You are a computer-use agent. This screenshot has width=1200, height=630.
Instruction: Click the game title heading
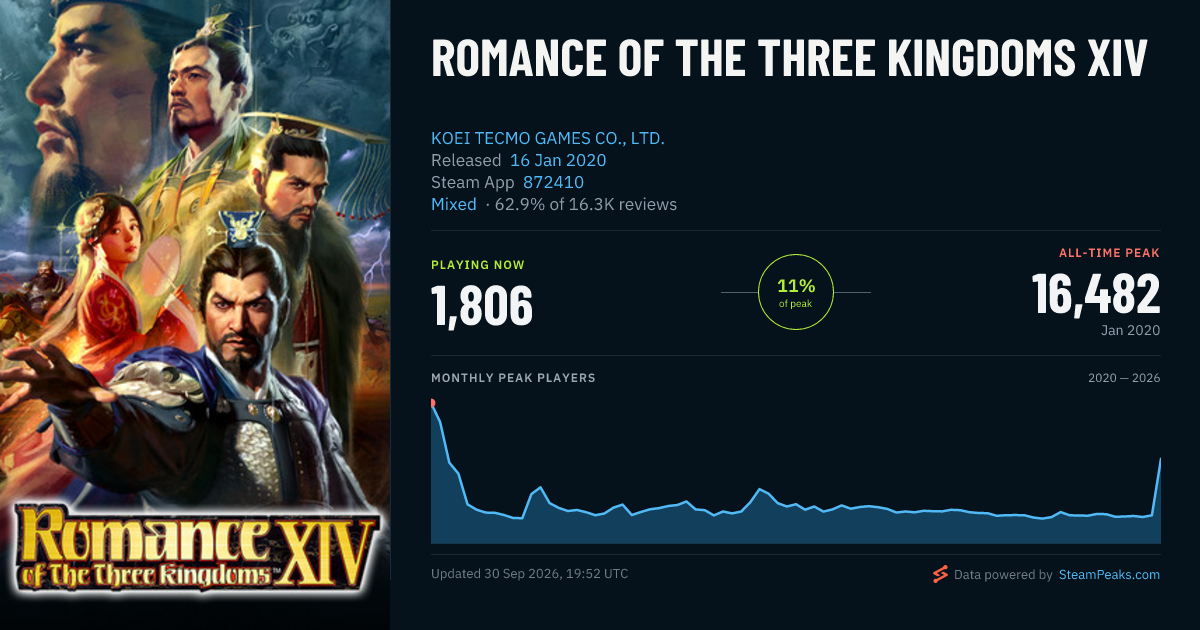pyautogui.click(x=788, y=60)
